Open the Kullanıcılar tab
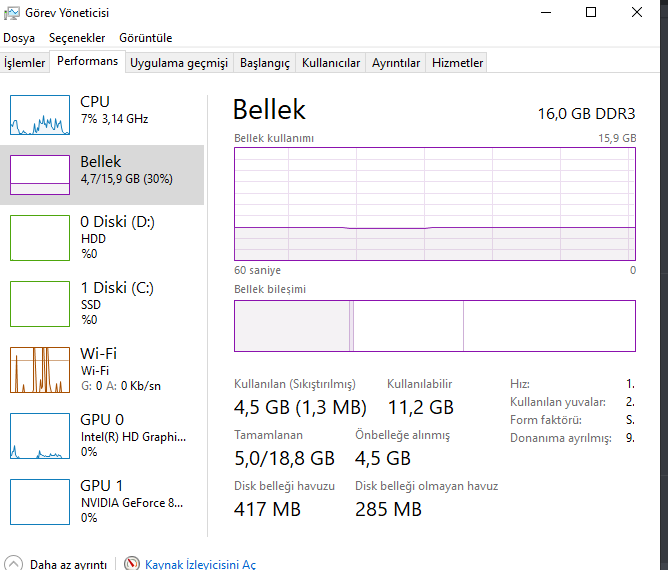The image size is (668, 570). (x=331, y=63)
